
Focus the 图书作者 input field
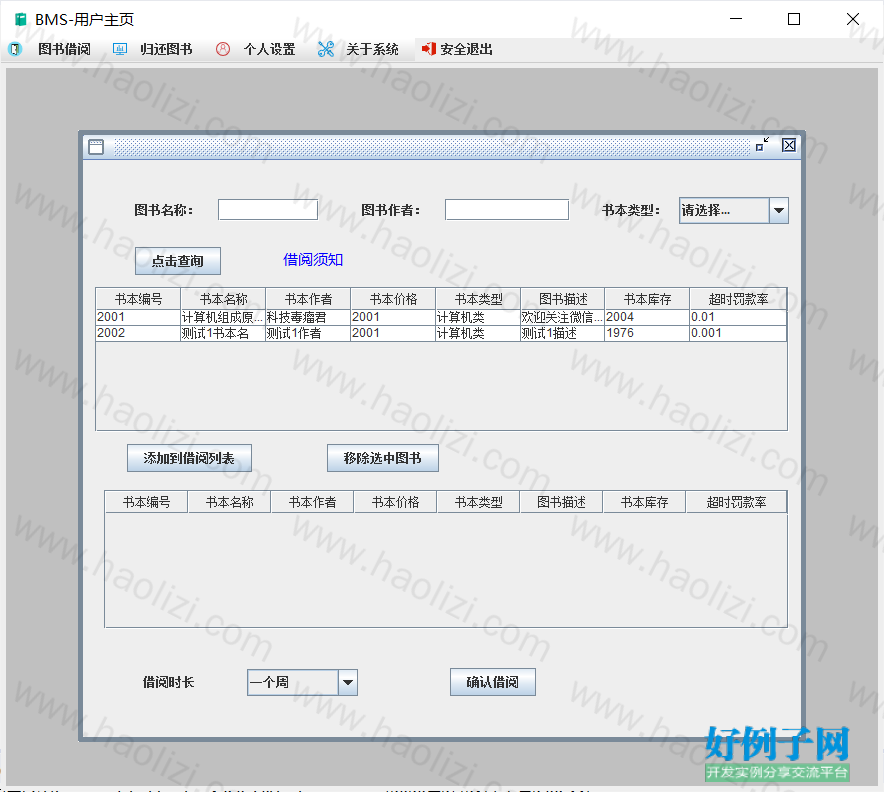point(506,210)
